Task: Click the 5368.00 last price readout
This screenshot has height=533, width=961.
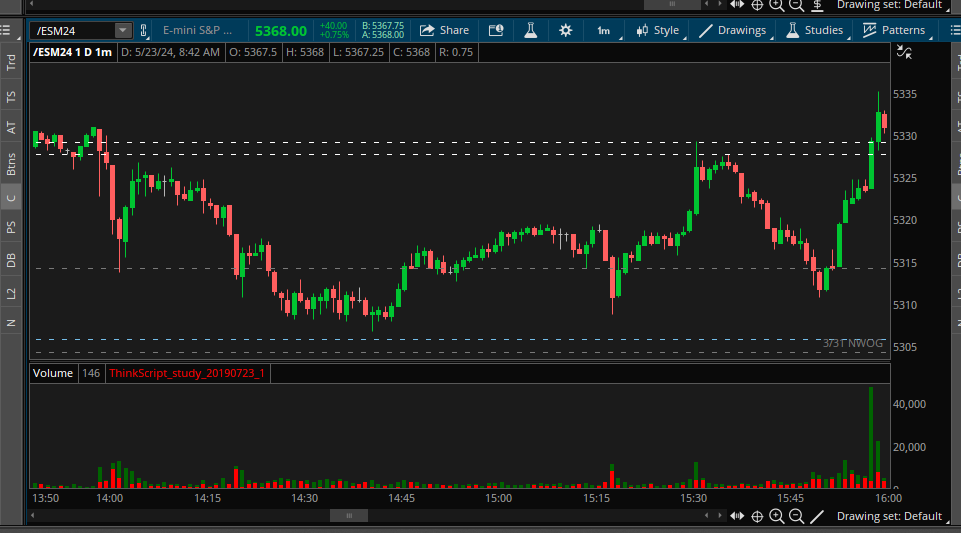Action: (x=281, y=31)
